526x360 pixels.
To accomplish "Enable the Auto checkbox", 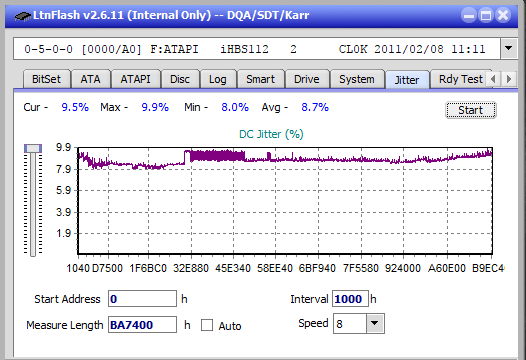I will [207, 325].
